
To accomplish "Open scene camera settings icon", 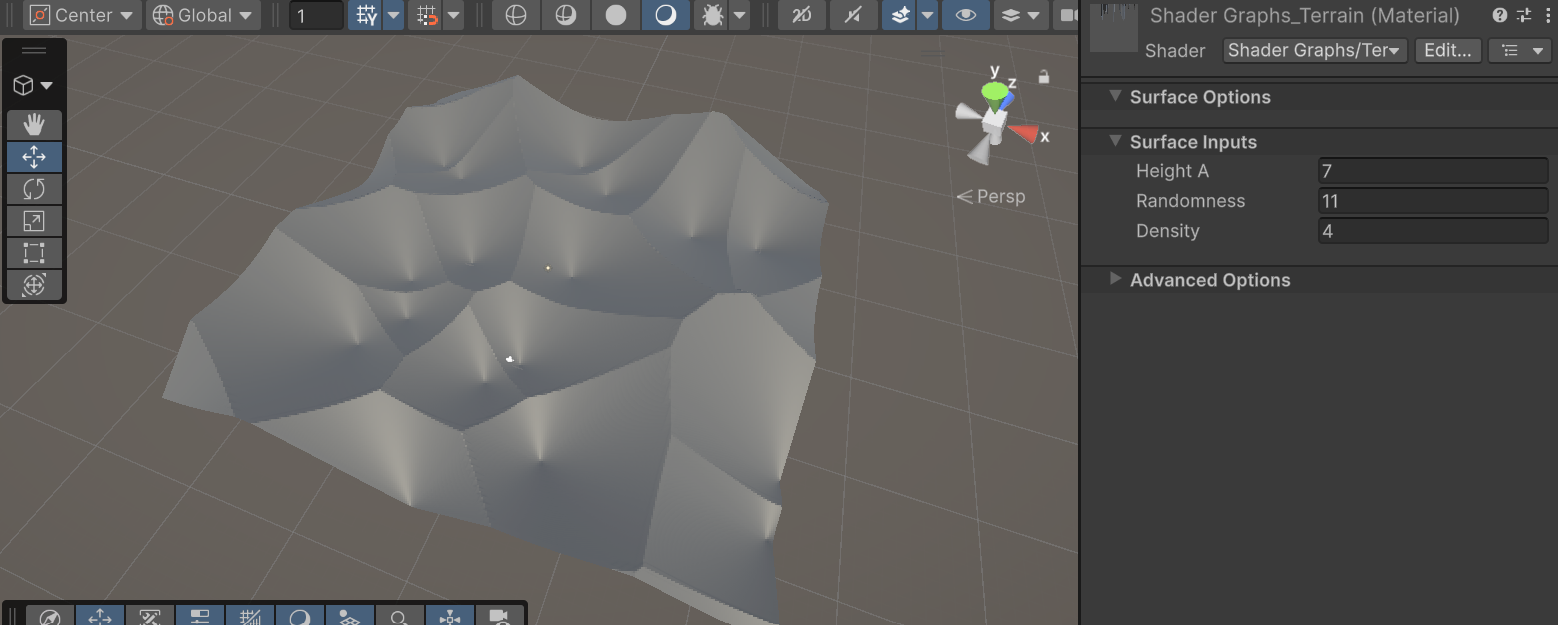I will point(1067,15).
